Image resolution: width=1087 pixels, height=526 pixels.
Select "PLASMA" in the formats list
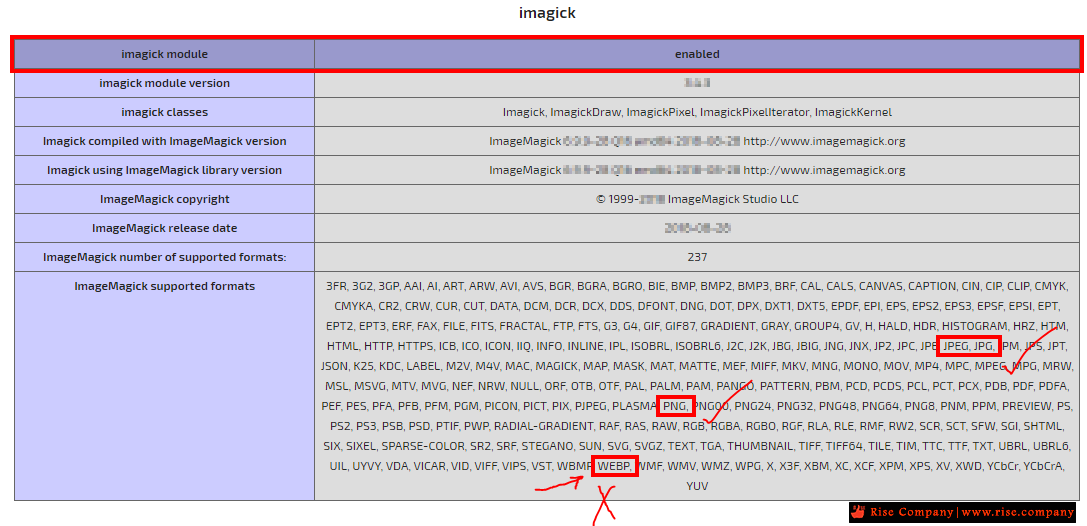pyautogui.click(x=634, y=406)
